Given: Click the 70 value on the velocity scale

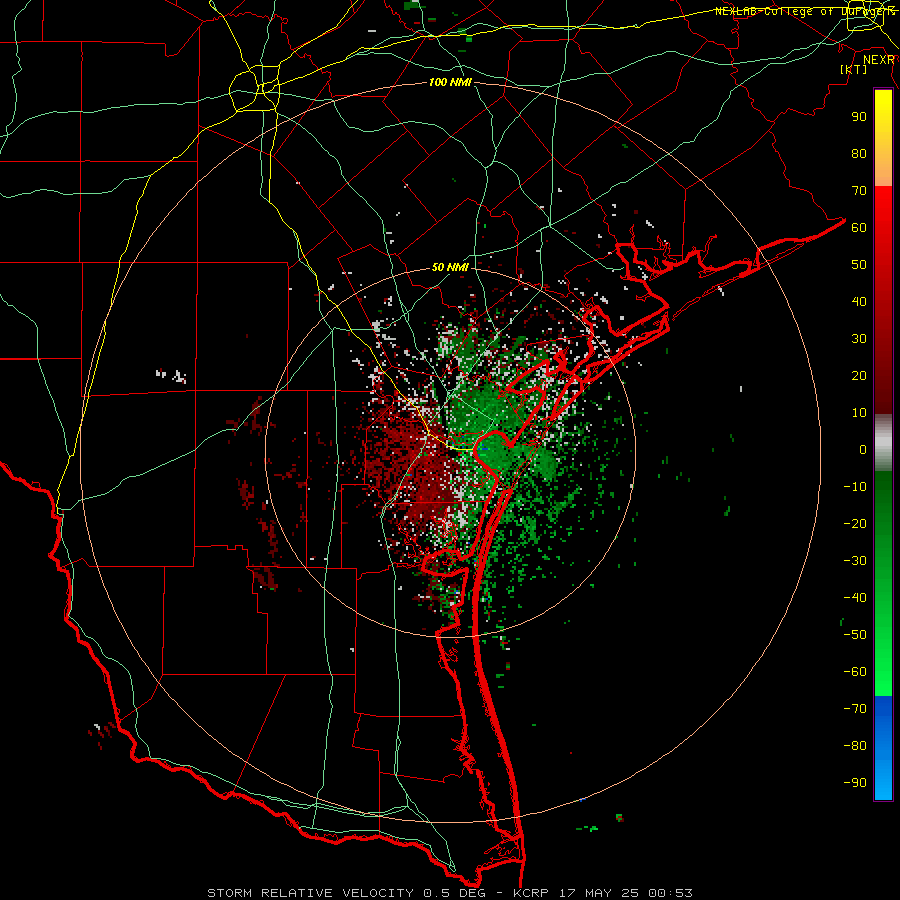Looking at the screenshot, I should tap(859, 191).
